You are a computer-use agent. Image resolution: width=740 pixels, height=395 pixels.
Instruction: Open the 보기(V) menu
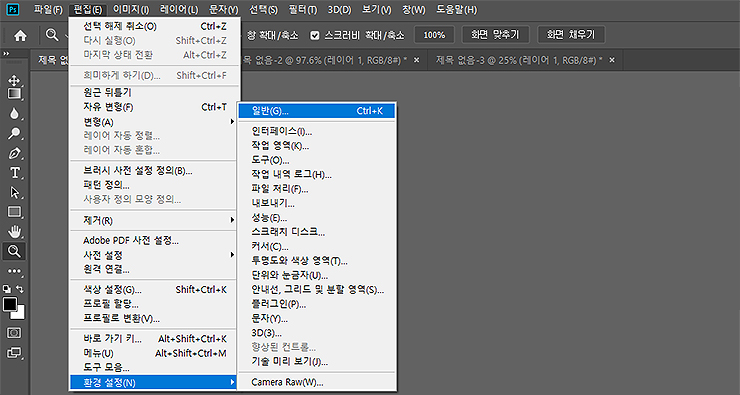[377, 9]
